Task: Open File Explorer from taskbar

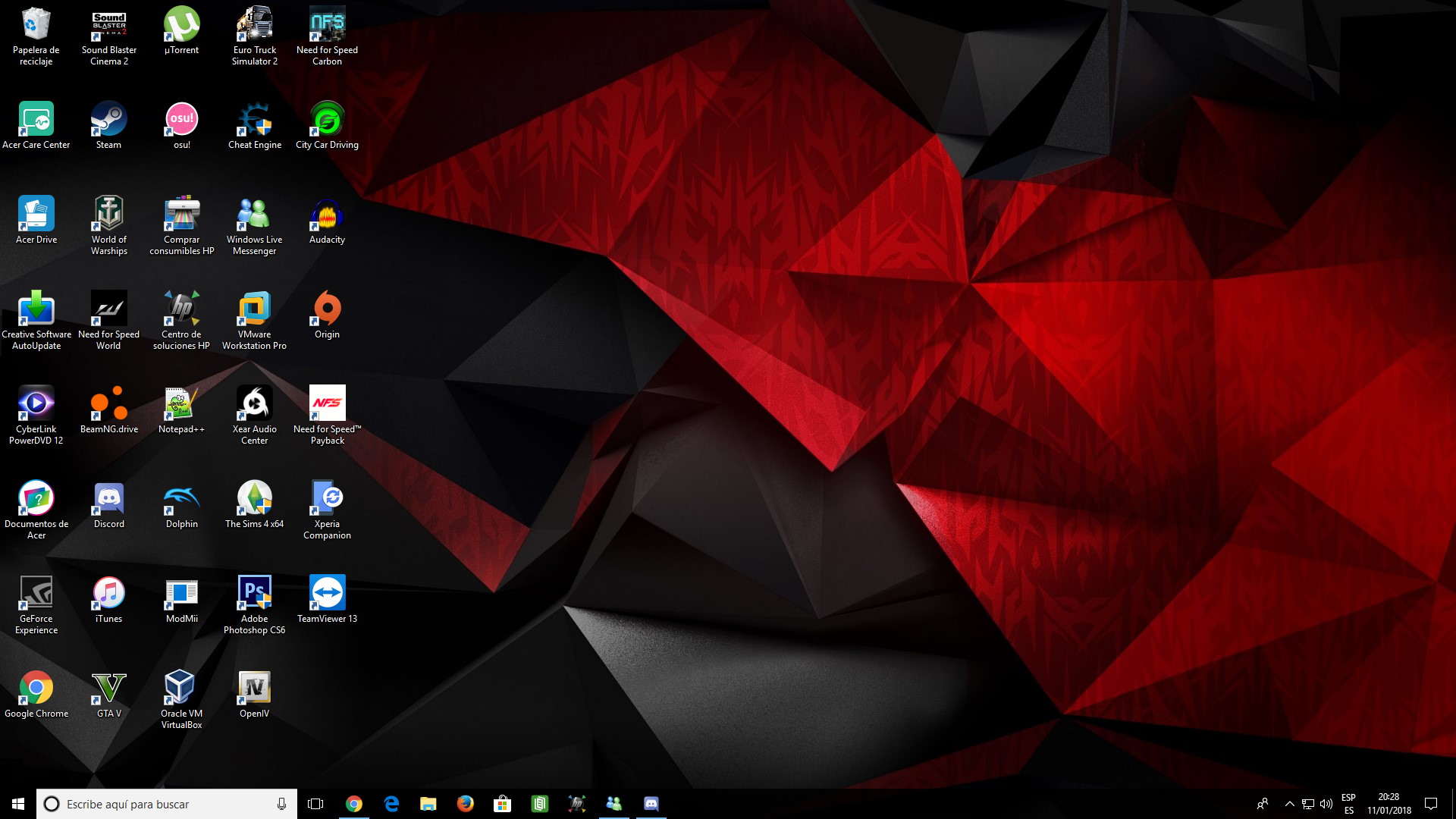Action: [x=428, y=804]
